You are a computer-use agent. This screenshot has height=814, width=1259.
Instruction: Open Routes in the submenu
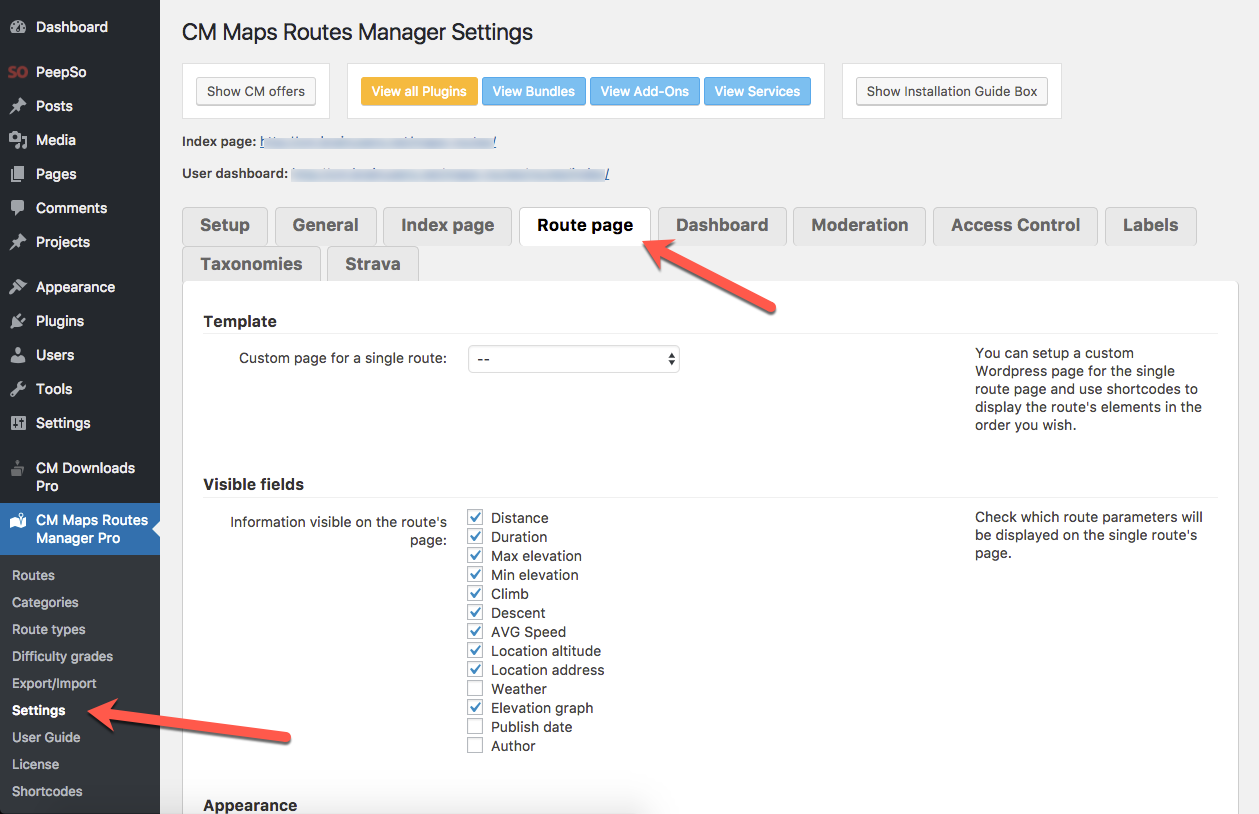(33, 576)
